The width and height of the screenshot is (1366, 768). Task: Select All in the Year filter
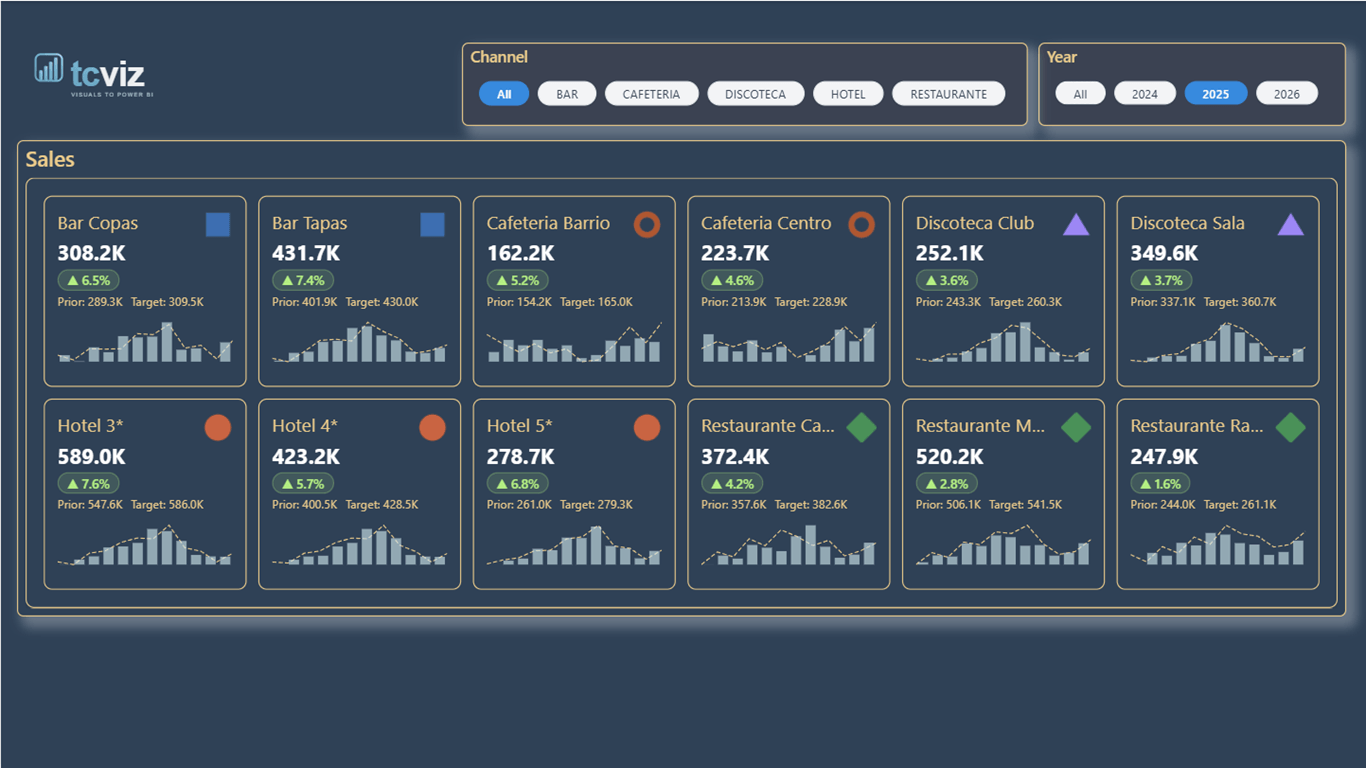pyautogui.click(x=1080, y=94)
